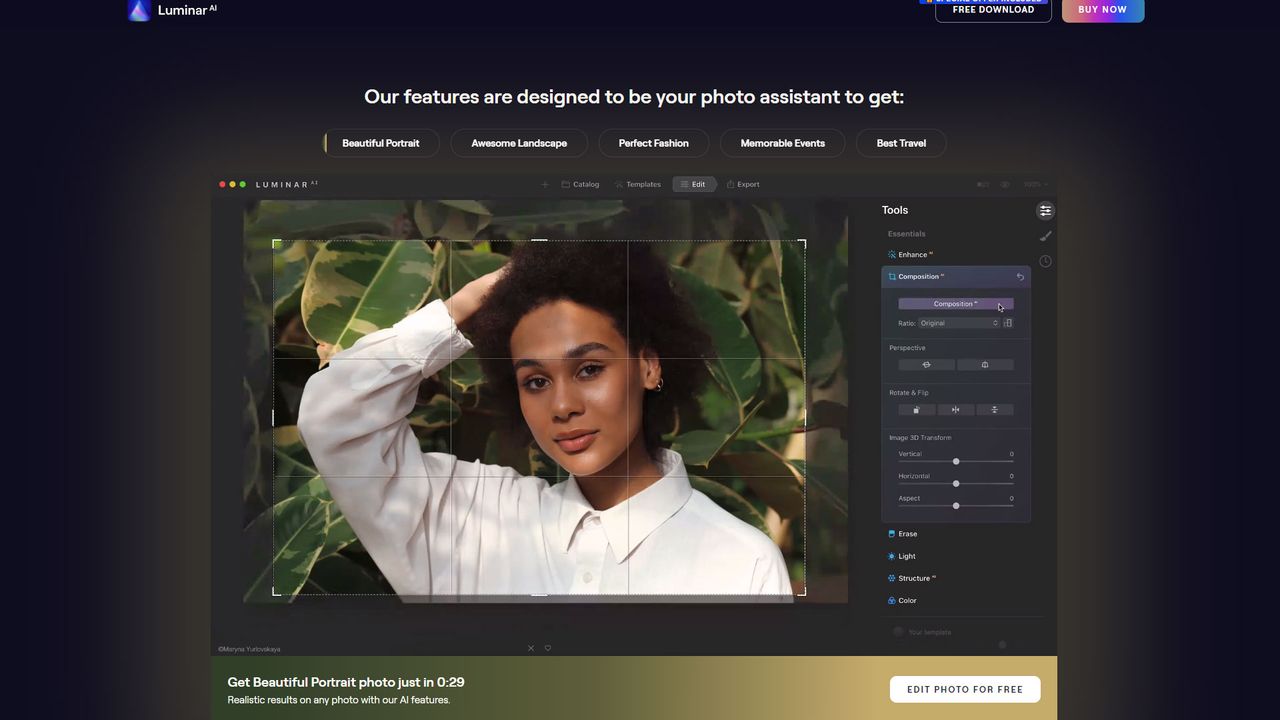Image resolution: width=1280 pixels, height=720 pixels.
Task: Click the macOS green maximize button
Action: 243,184
